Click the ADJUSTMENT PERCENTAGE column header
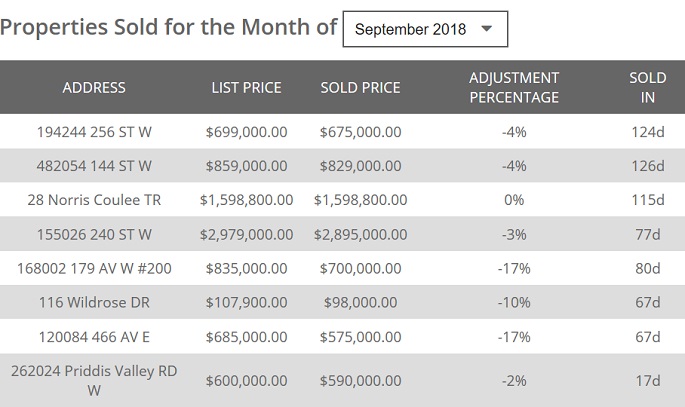 coord(514,87)
